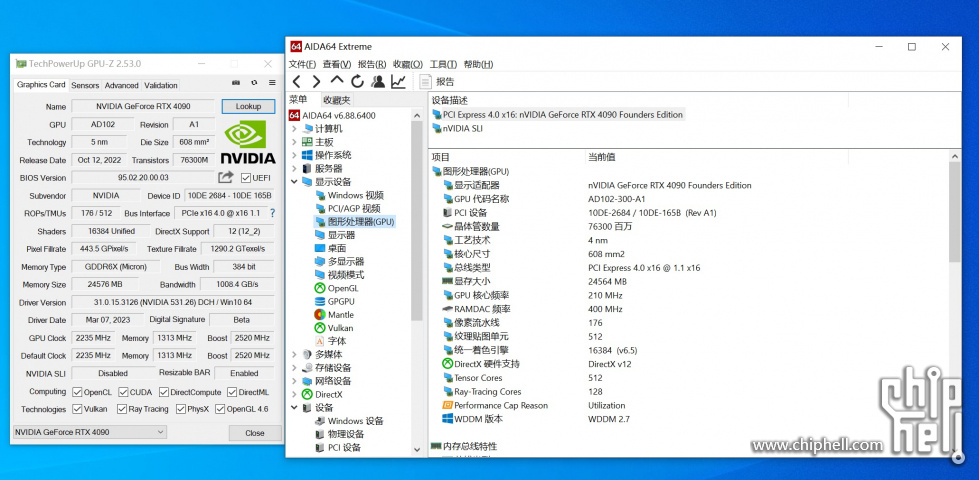Screen dimensions: 979x480
Task: Open the AIDA64 user profile icon
Action: pos(378,81)
